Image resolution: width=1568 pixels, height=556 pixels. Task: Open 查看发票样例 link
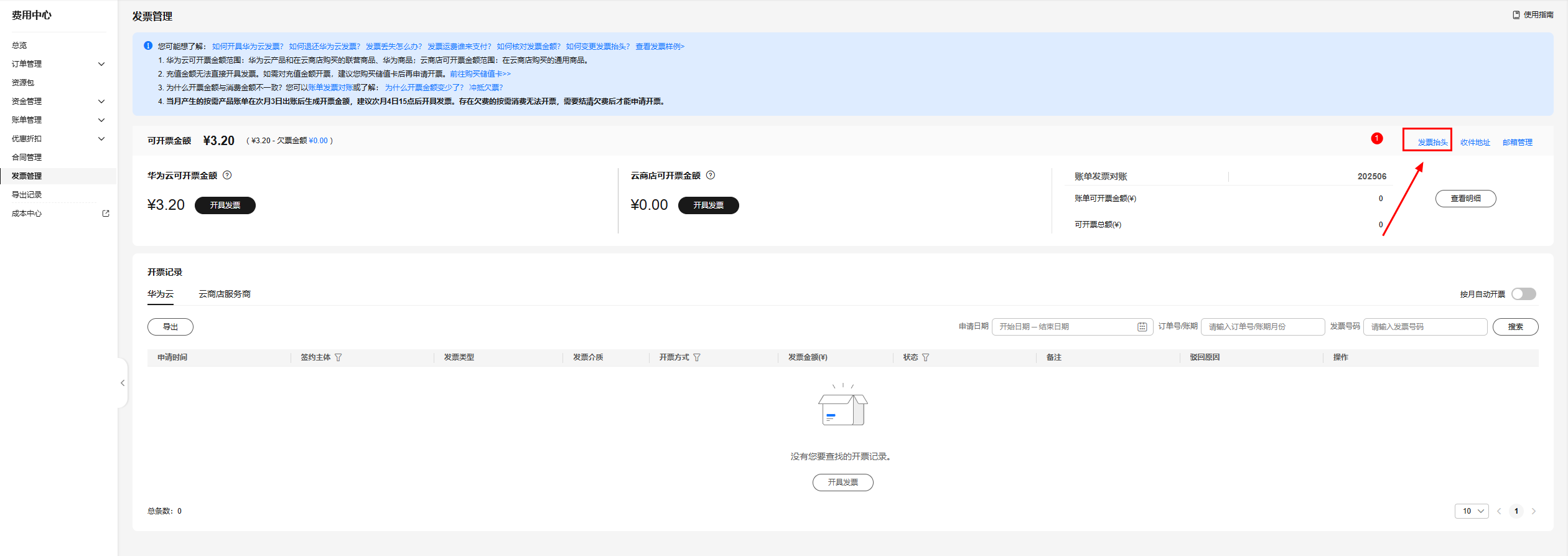660,46
